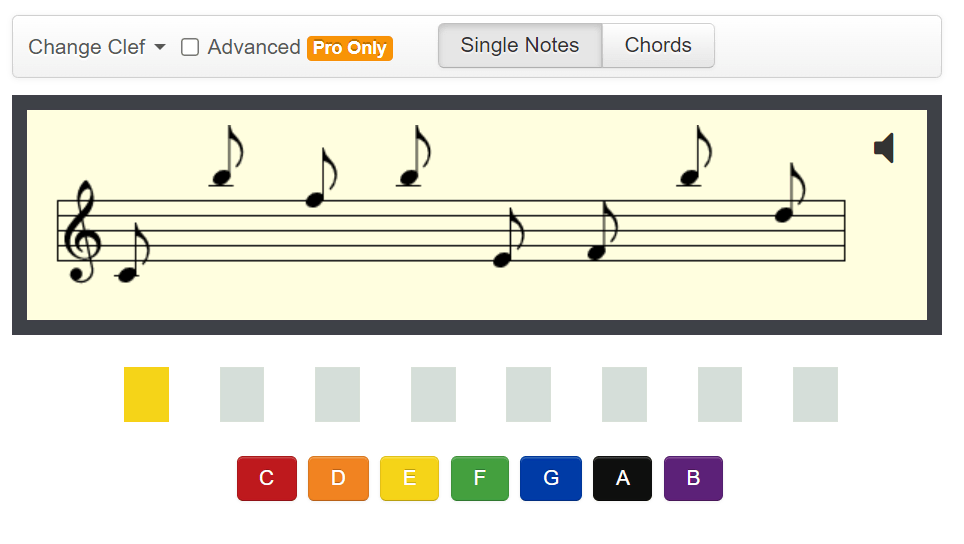Click the speaker sound icon
The width and height of the screenshot is (964, 544).
[884, 148]
